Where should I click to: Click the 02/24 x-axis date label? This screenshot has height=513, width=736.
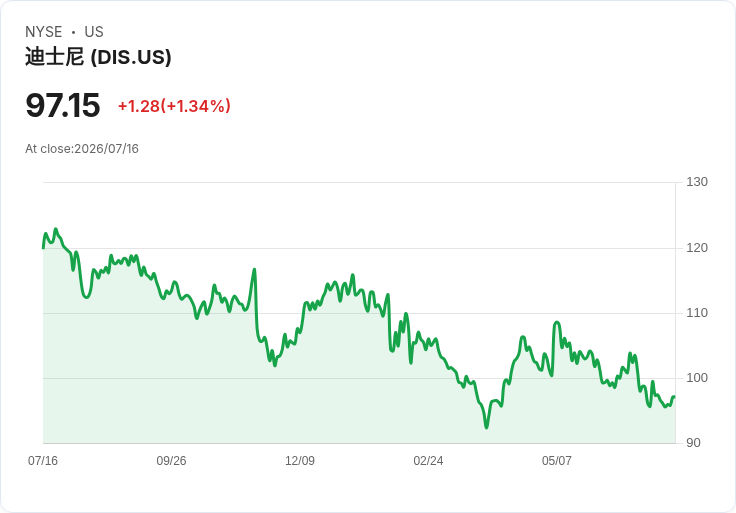pyautogui.click(x=428, y=461)
